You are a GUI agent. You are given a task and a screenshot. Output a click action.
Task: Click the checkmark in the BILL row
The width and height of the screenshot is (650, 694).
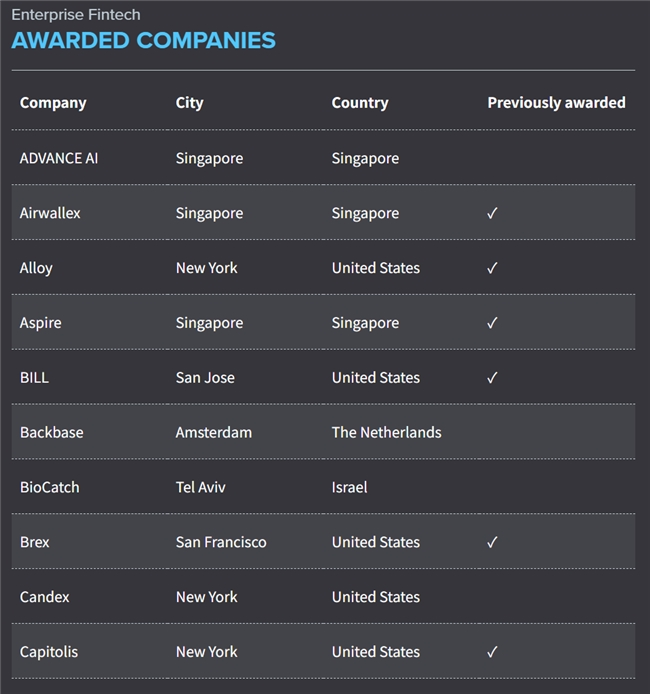[492, 378]
